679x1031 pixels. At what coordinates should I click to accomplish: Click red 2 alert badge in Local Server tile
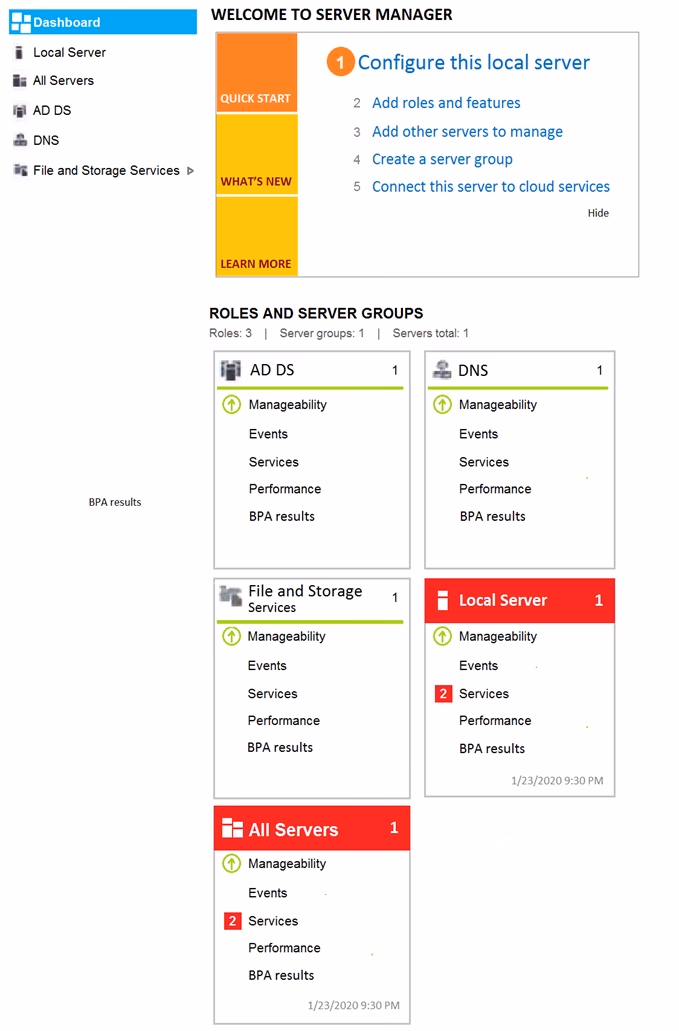444,694
